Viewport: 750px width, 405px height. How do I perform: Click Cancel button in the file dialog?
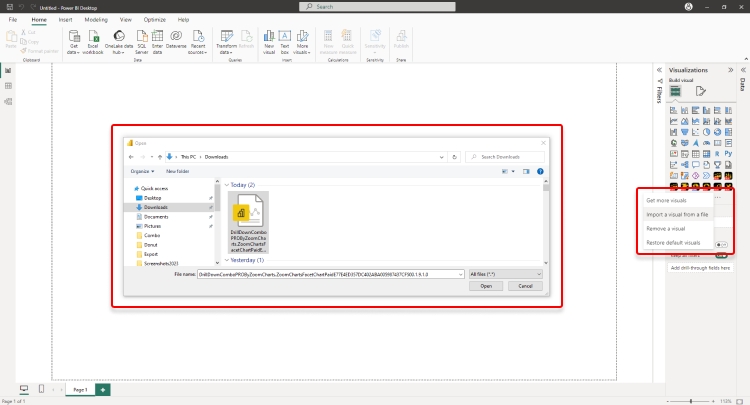point(525,286)
